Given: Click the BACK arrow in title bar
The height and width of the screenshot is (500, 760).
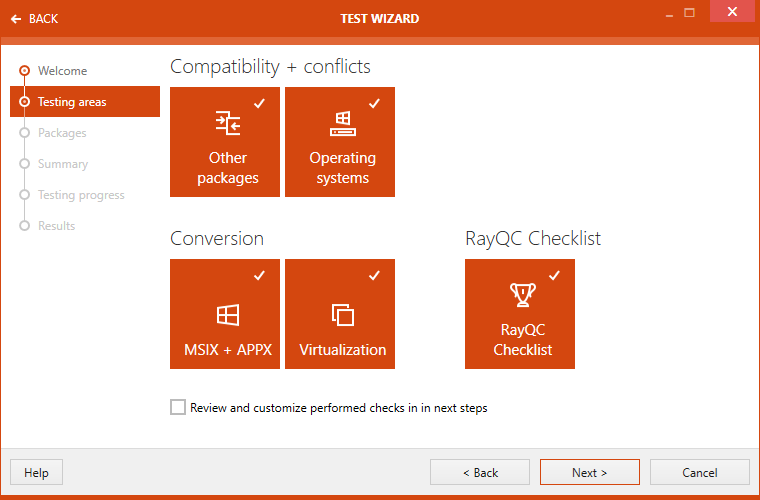Looking at the screenshot, I should (16, 19).
